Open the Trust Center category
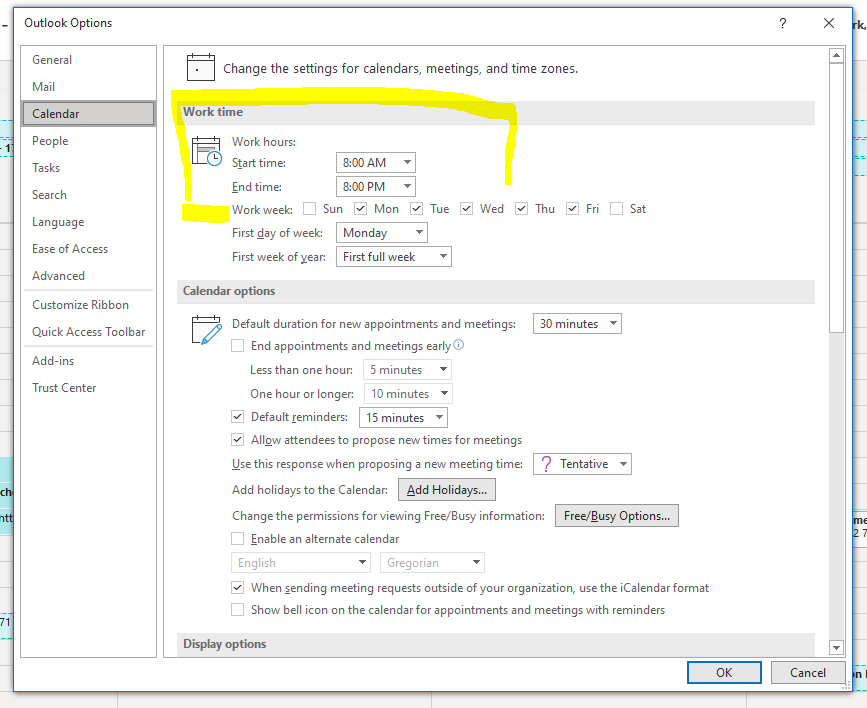 (x=88, y=388)
